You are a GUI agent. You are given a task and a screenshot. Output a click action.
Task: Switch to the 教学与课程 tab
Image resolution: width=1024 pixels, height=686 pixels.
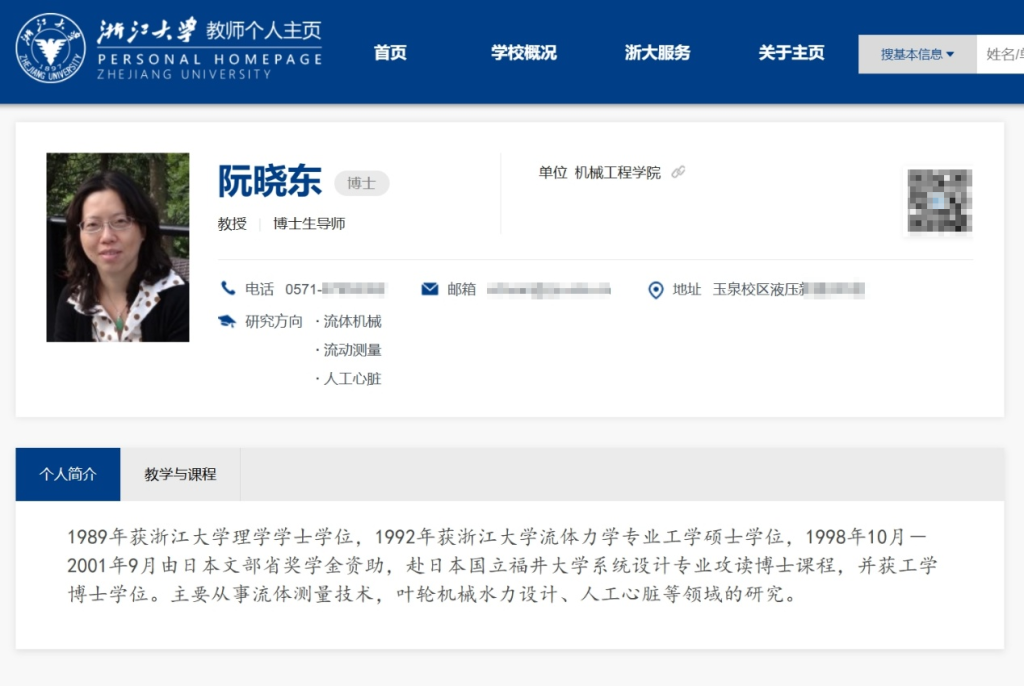pos(180,474)
